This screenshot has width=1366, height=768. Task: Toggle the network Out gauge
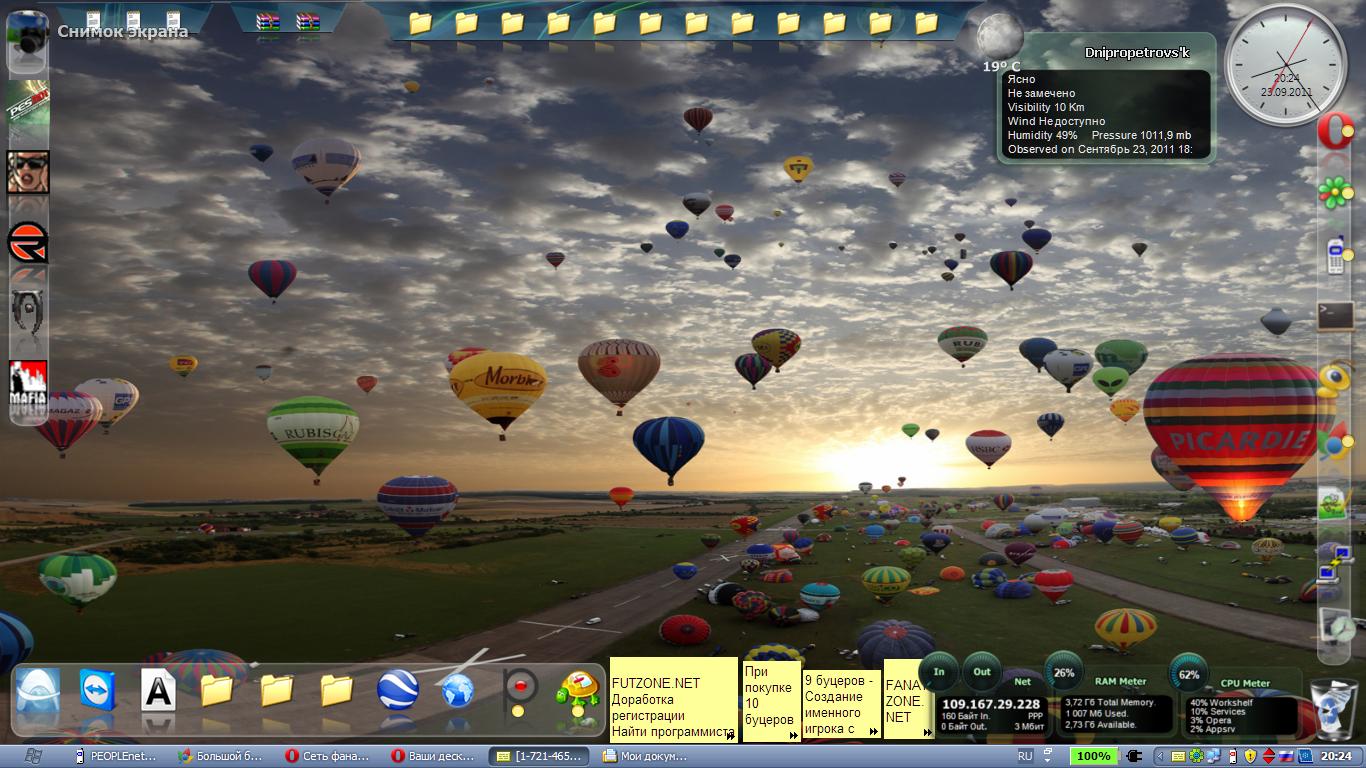click(x=982, y=672)
